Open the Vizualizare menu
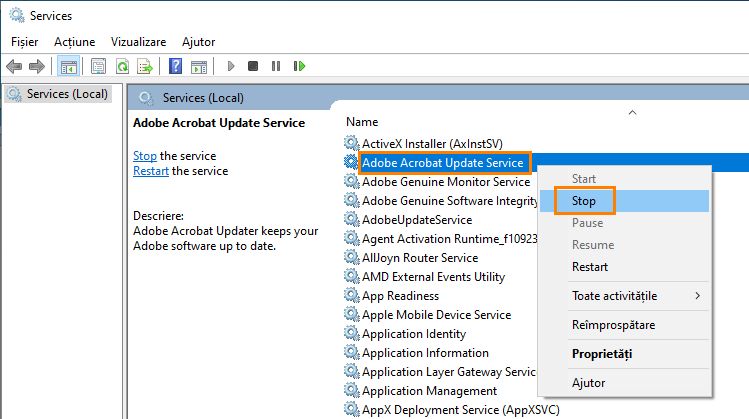Viewport: 749px width, 419px height. [139, 42]
